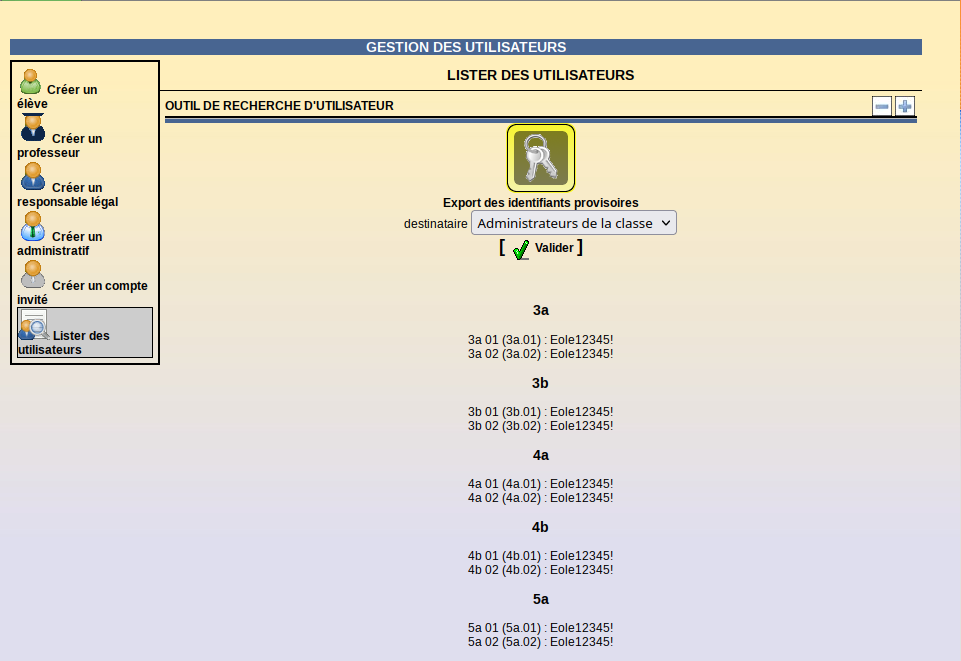
Task: Click the GESTION DES UTILISATEURS banner
Action: [466, 47]
